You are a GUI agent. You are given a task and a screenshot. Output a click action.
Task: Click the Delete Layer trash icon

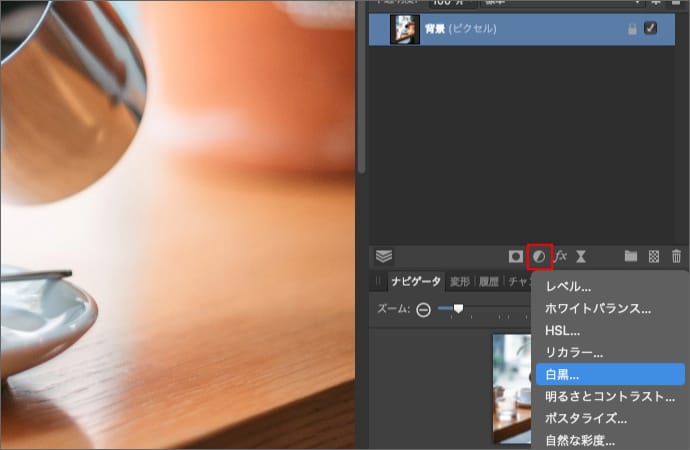[676, 256]
